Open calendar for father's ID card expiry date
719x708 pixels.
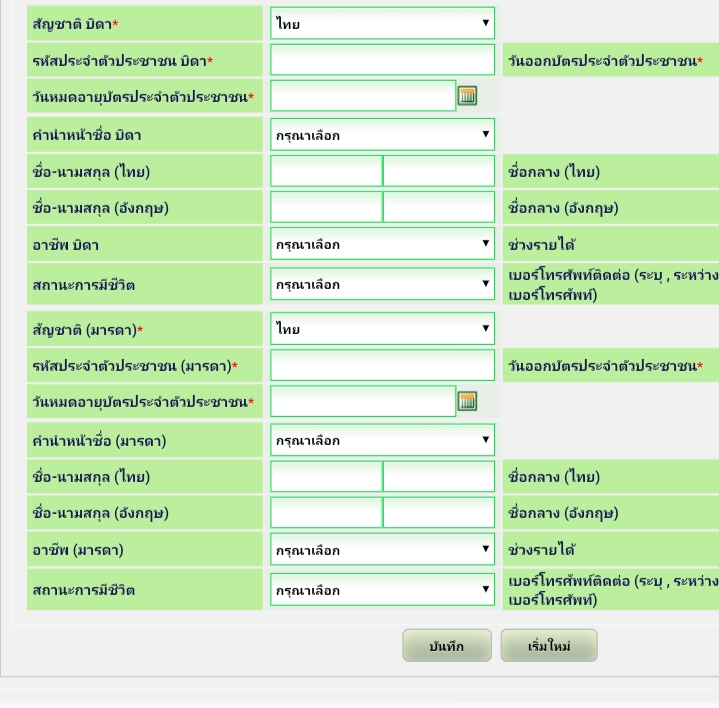(x=467, y=96)
